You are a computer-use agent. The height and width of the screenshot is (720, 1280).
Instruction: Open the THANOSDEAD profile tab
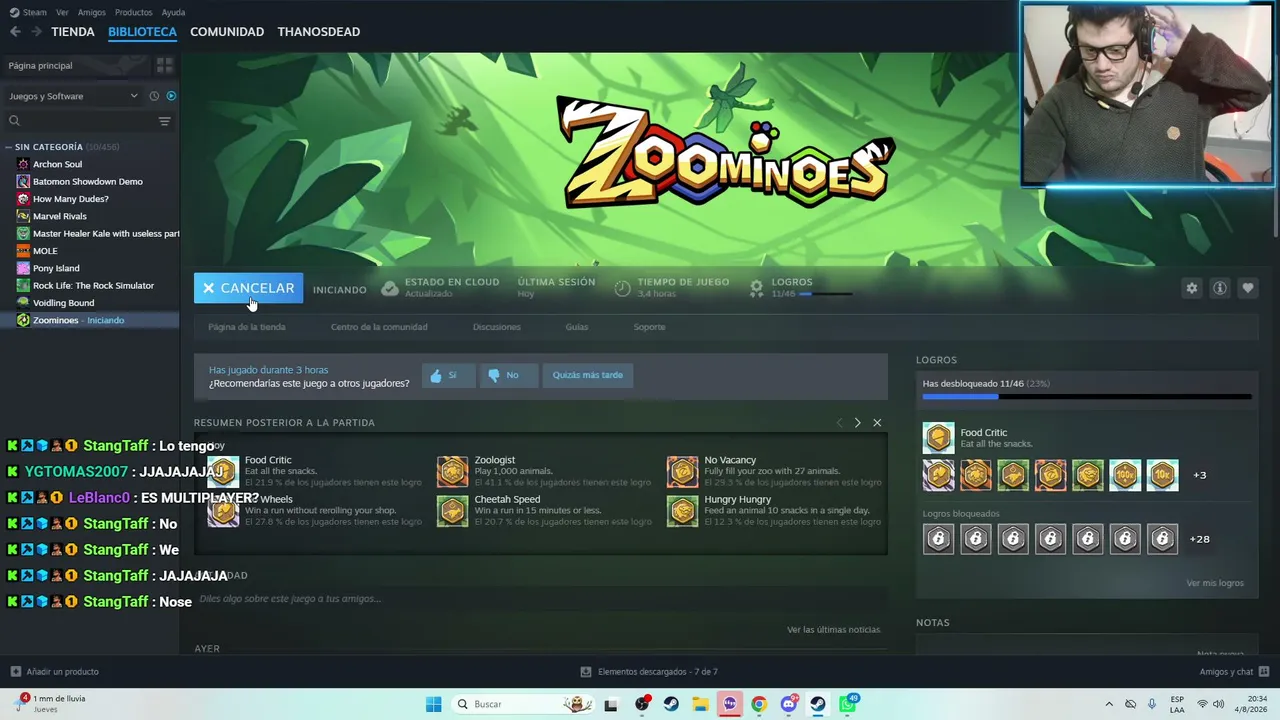coord(319,32)
